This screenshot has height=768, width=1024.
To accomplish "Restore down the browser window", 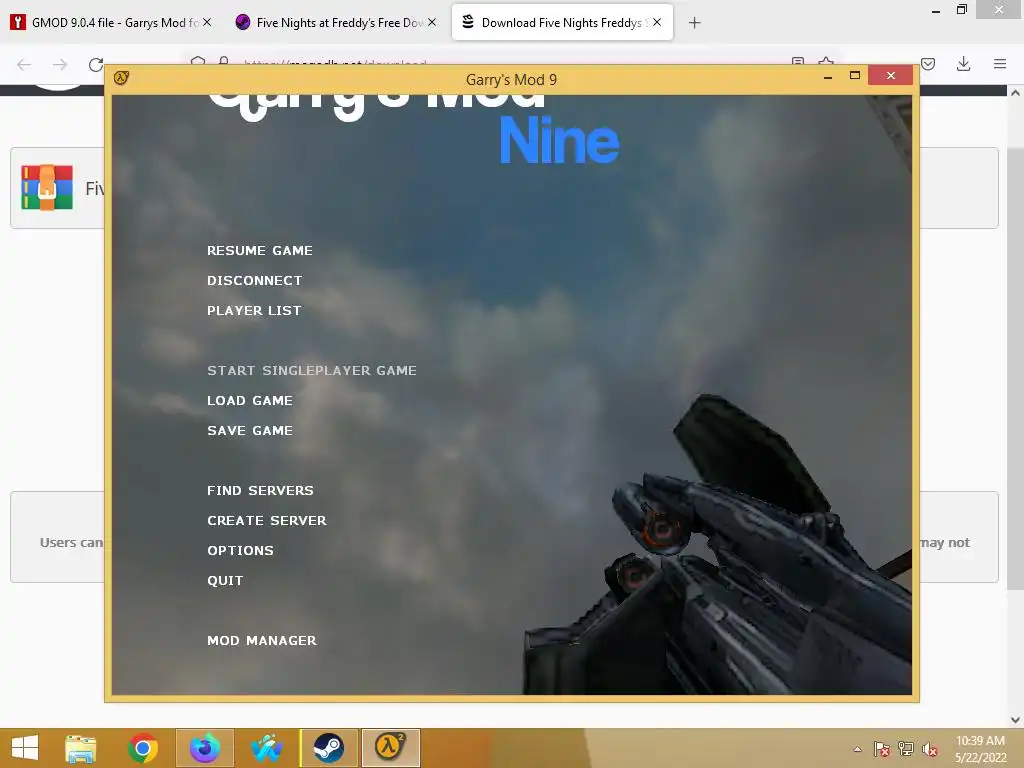I will 961,10.
